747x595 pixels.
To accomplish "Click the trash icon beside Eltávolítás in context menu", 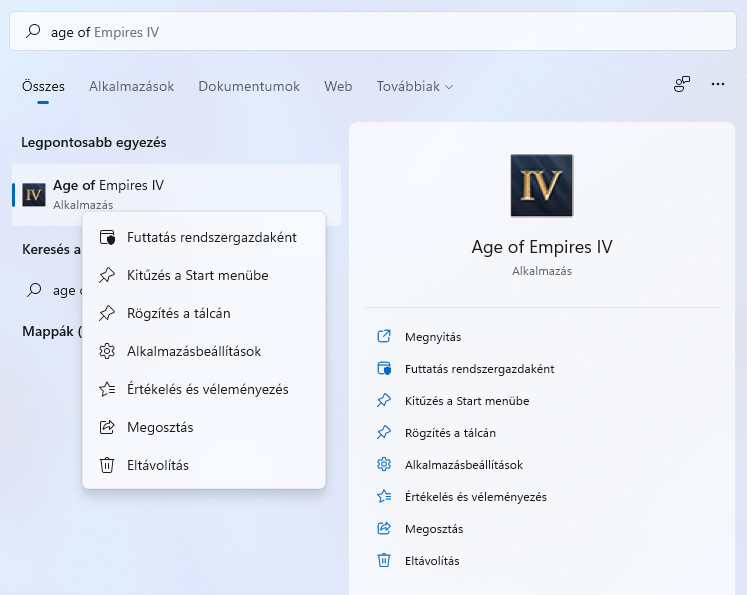I will (107, 465).
